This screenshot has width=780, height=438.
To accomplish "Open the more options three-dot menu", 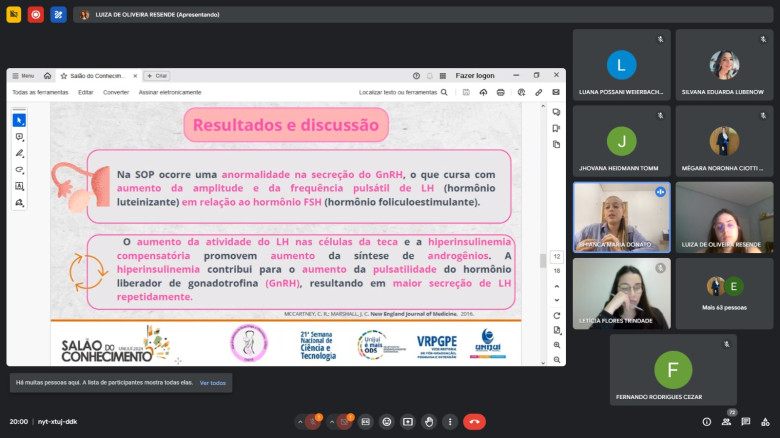I will (x=450, y=422).
